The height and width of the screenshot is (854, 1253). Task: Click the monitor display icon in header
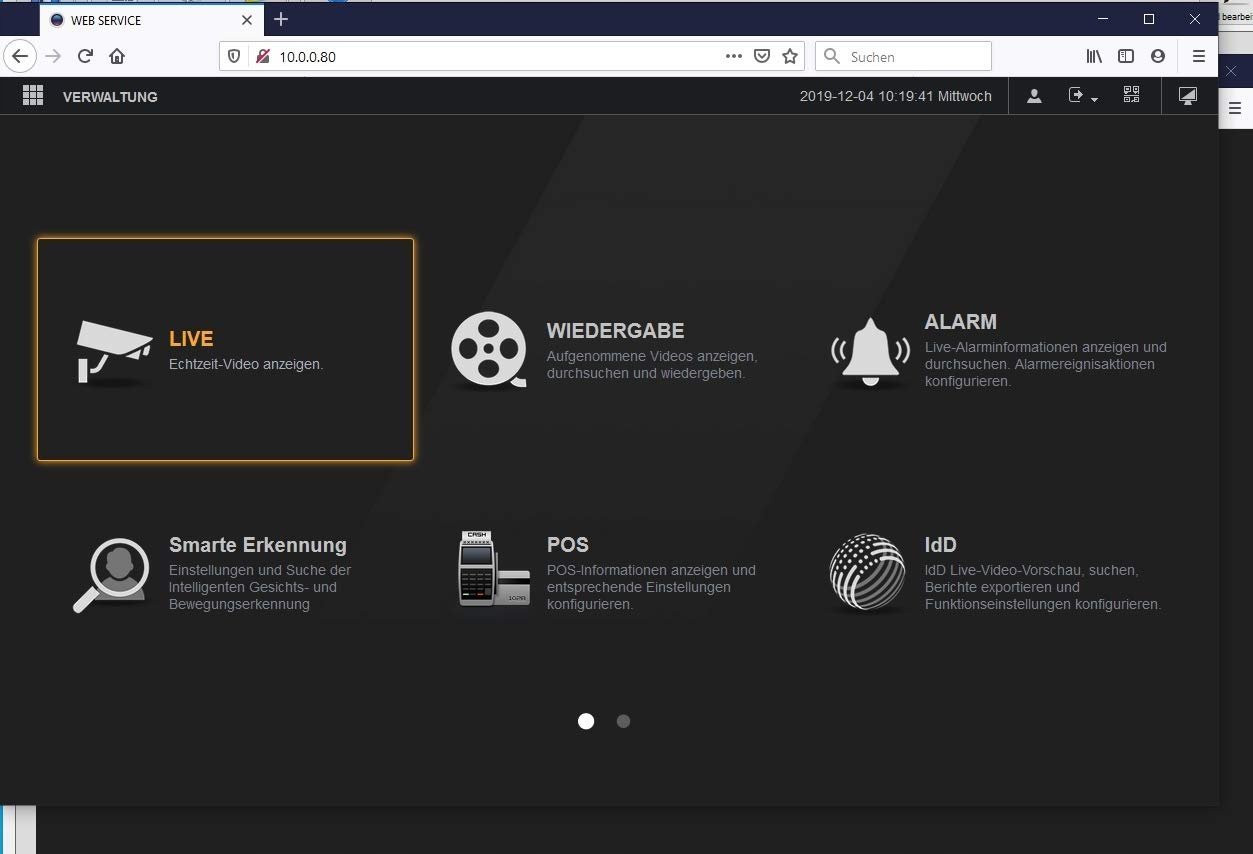[1187, 96]
